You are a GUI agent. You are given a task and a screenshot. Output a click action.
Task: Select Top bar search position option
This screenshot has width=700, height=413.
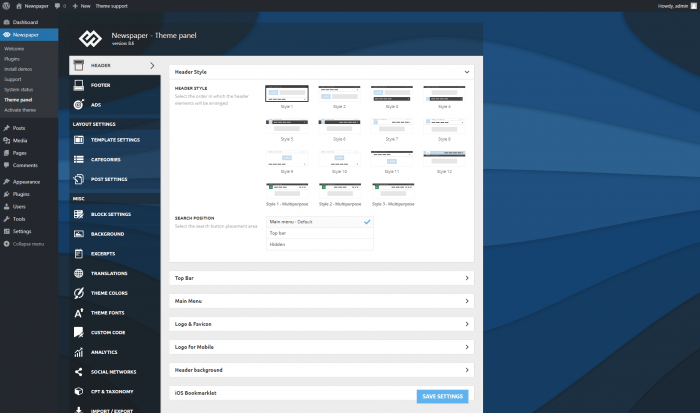coord(320,233)
